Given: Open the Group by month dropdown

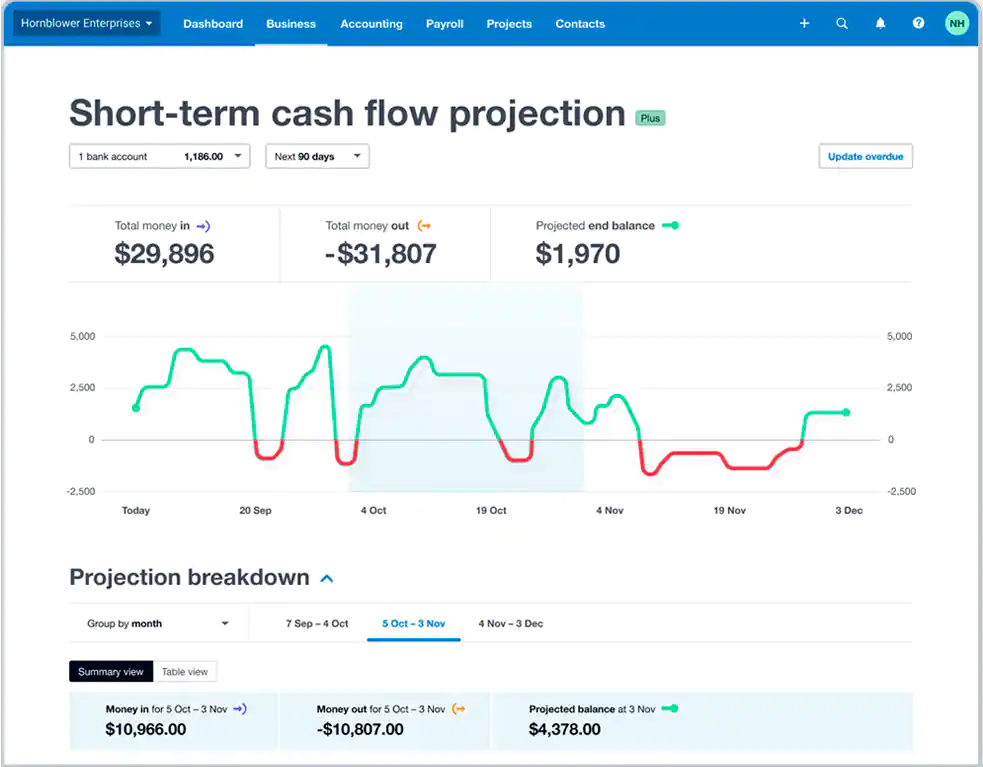Looking at the screenshot, I should [x=156, y=622].
